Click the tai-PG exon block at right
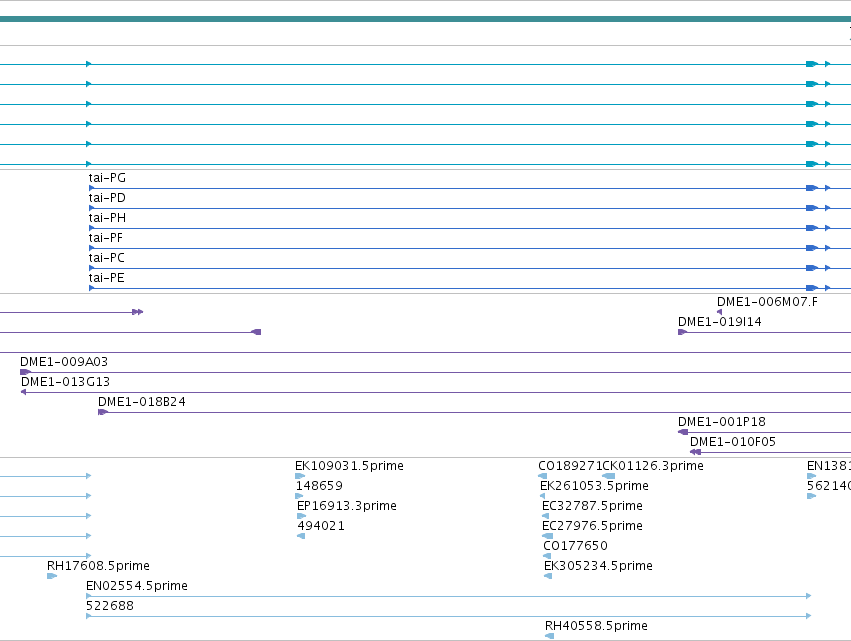Viewport: 851px width, 641px height. 812,188
